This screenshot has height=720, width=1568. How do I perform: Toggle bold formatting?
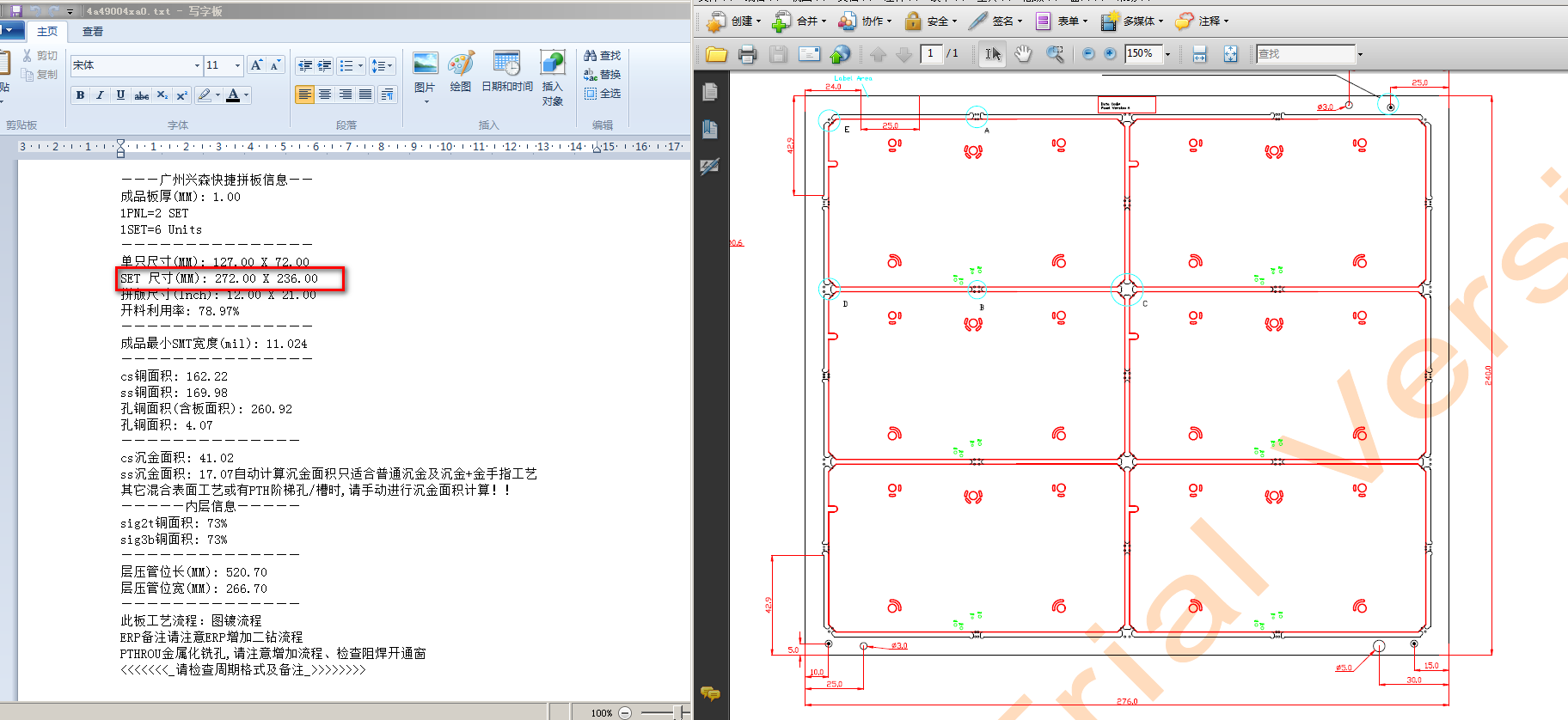pos(80,95)
